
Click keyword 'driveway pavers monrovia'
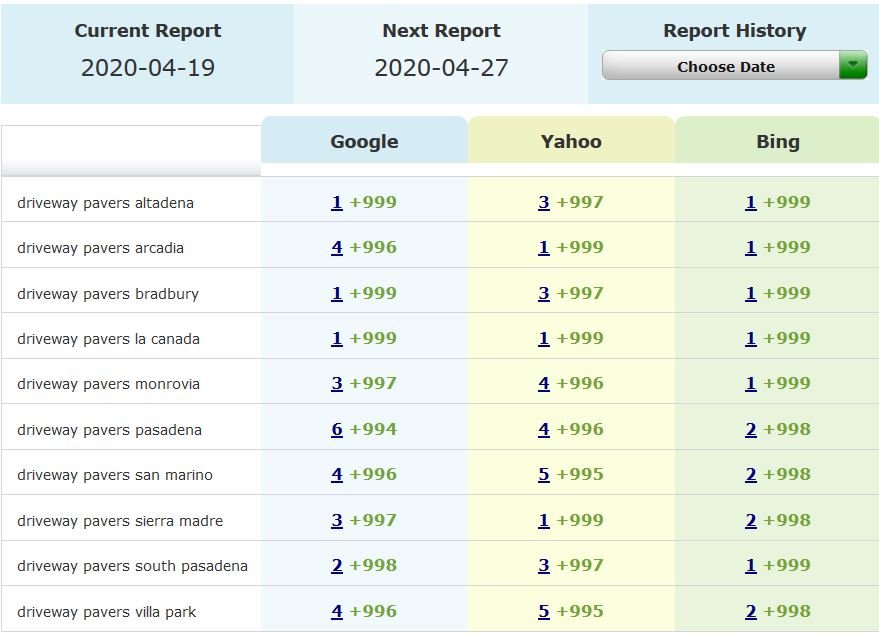pos(108,384)
